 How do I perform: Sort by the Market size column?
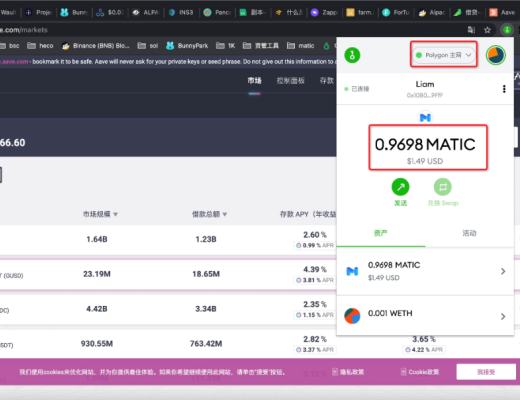click(x=100, y=214)
